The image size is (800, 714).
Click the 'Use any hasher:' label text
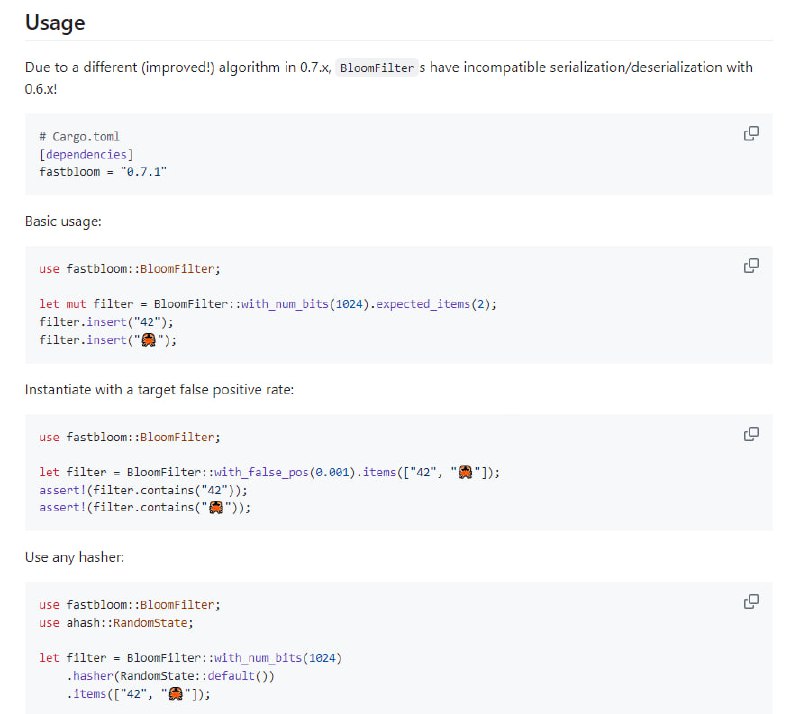pos(74,557)
